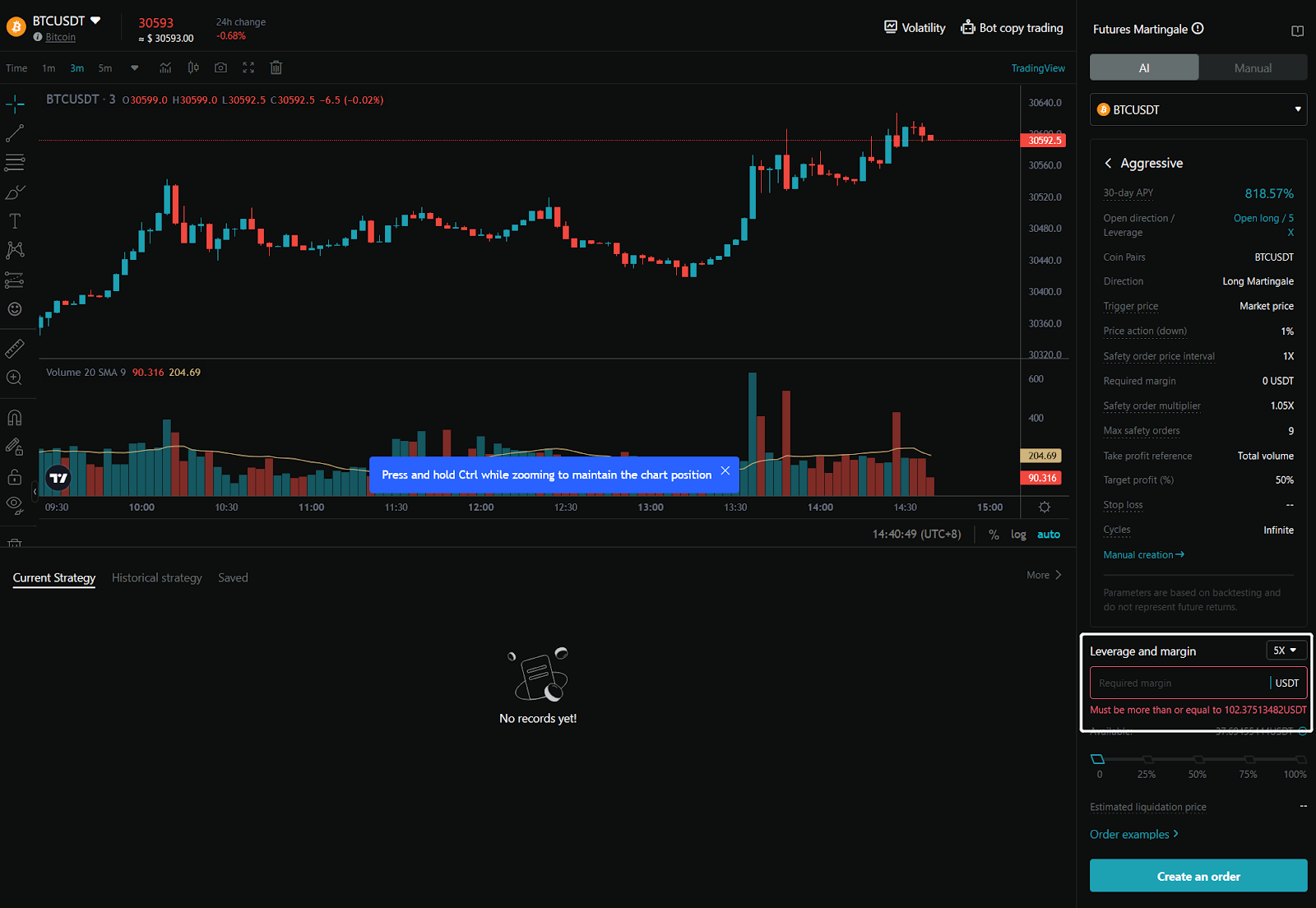Set margin slider to 75%
This screenshot has height=908, width=1316.
1249,759
